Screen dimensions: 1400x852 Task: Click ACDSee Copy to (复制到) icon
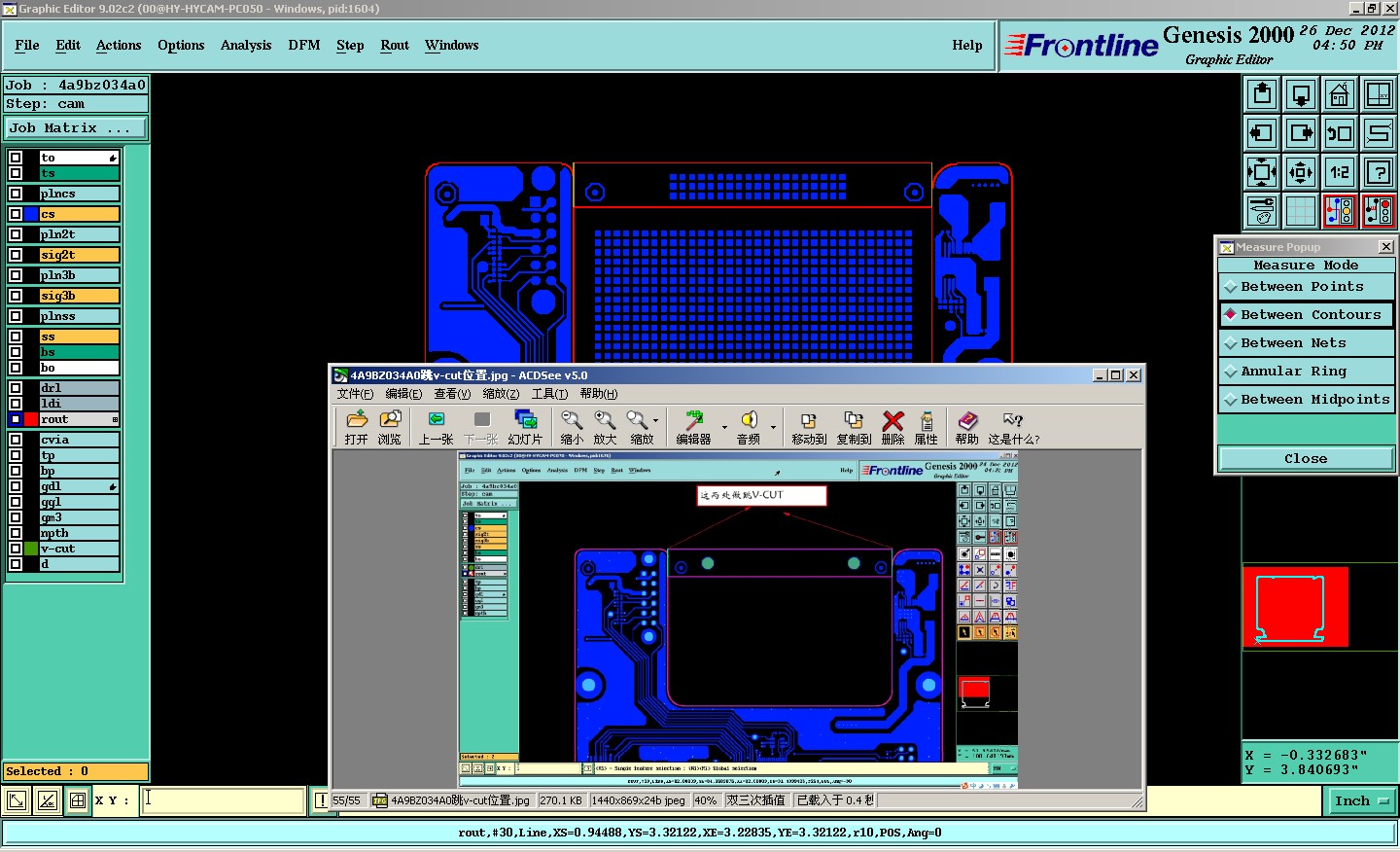854,427
